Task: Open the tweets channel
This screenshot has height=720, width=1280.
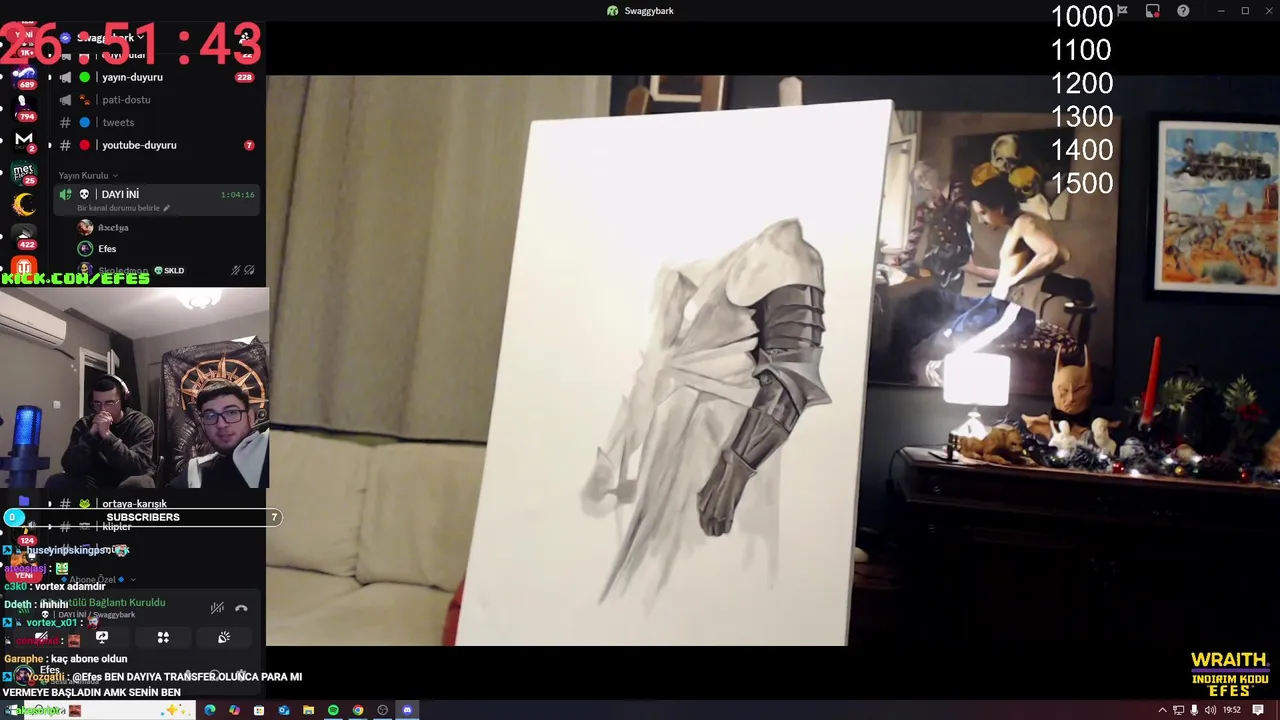Action: [x=155, y=122]
